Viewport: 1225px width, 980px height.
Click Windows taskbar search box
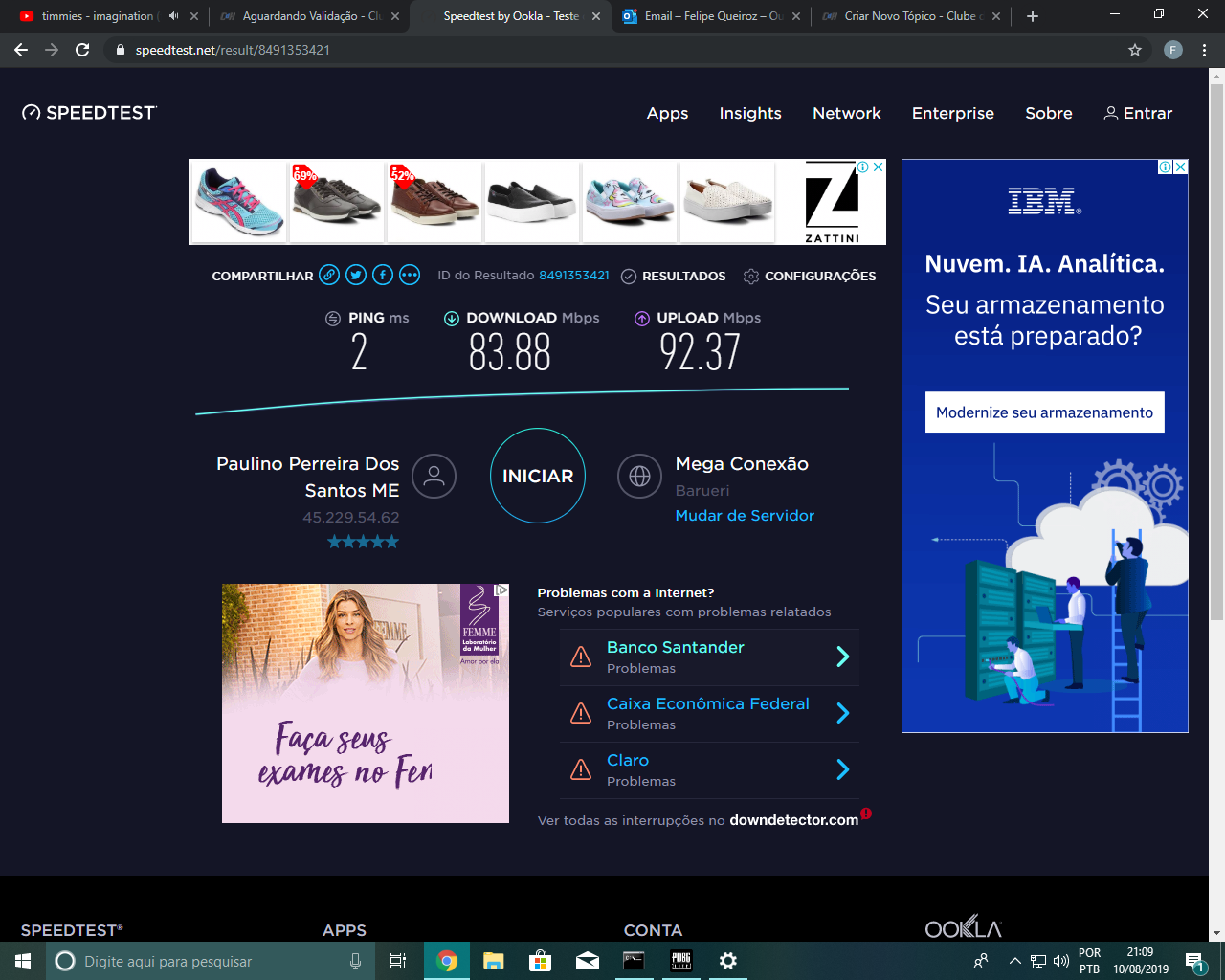pyautogui.click(x=209, y=961)
